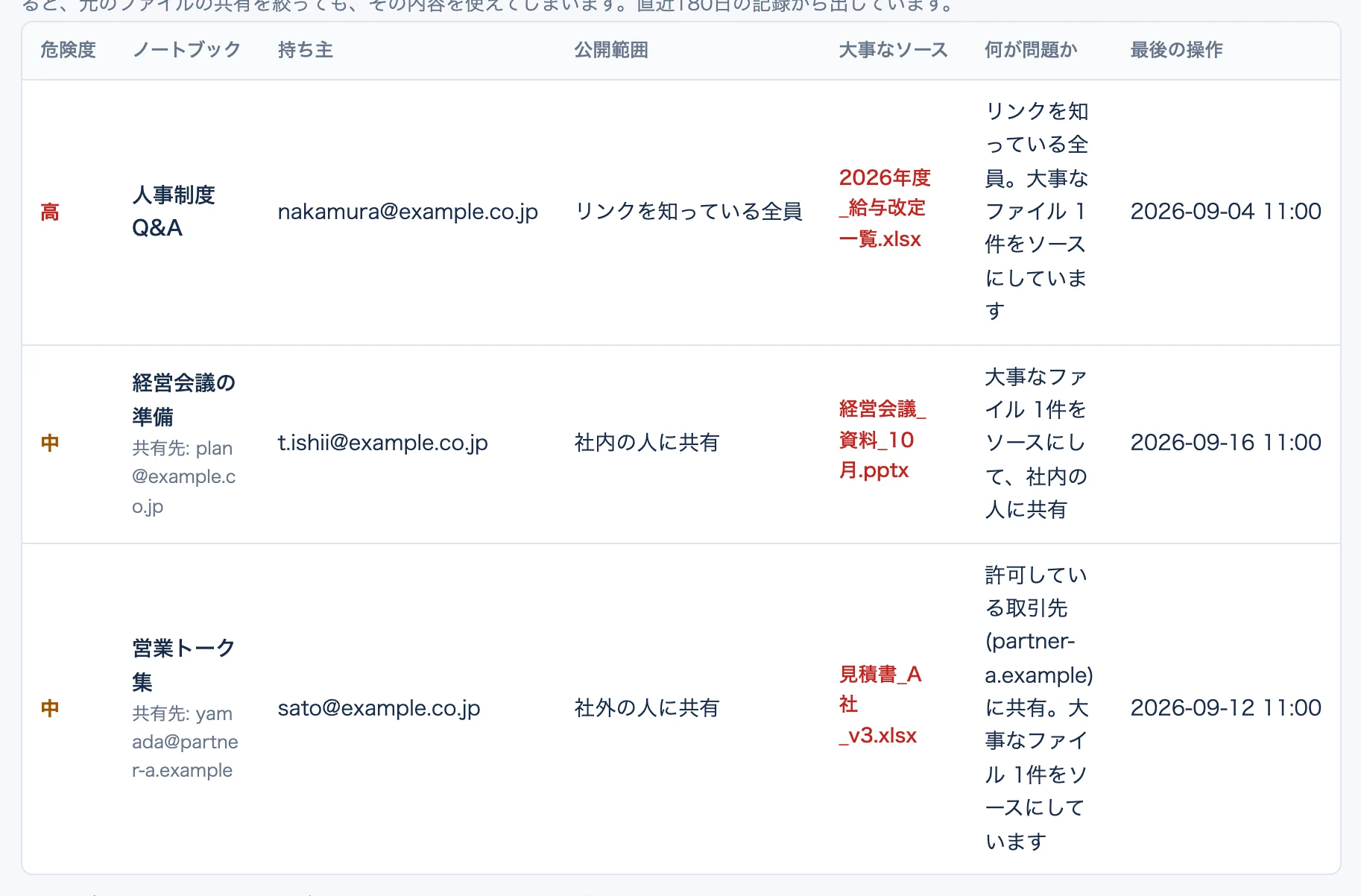The height and width of the screenshot is (896, 1361).
Task: Click the 最後の操作 column header
Action: coord(1176,50)
